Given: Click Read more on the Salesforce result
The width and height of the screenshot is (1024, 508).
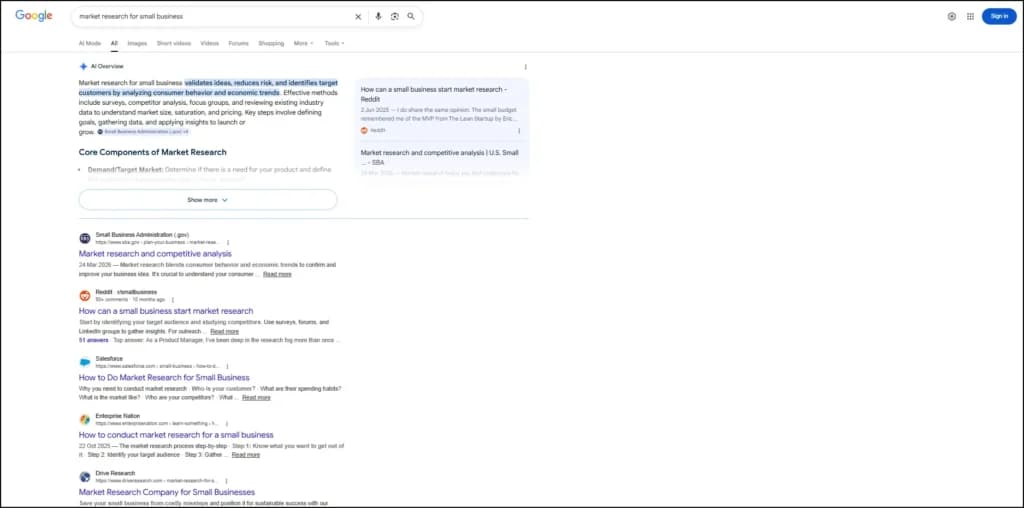Looking at the screenshot, I should coord(256,397).
